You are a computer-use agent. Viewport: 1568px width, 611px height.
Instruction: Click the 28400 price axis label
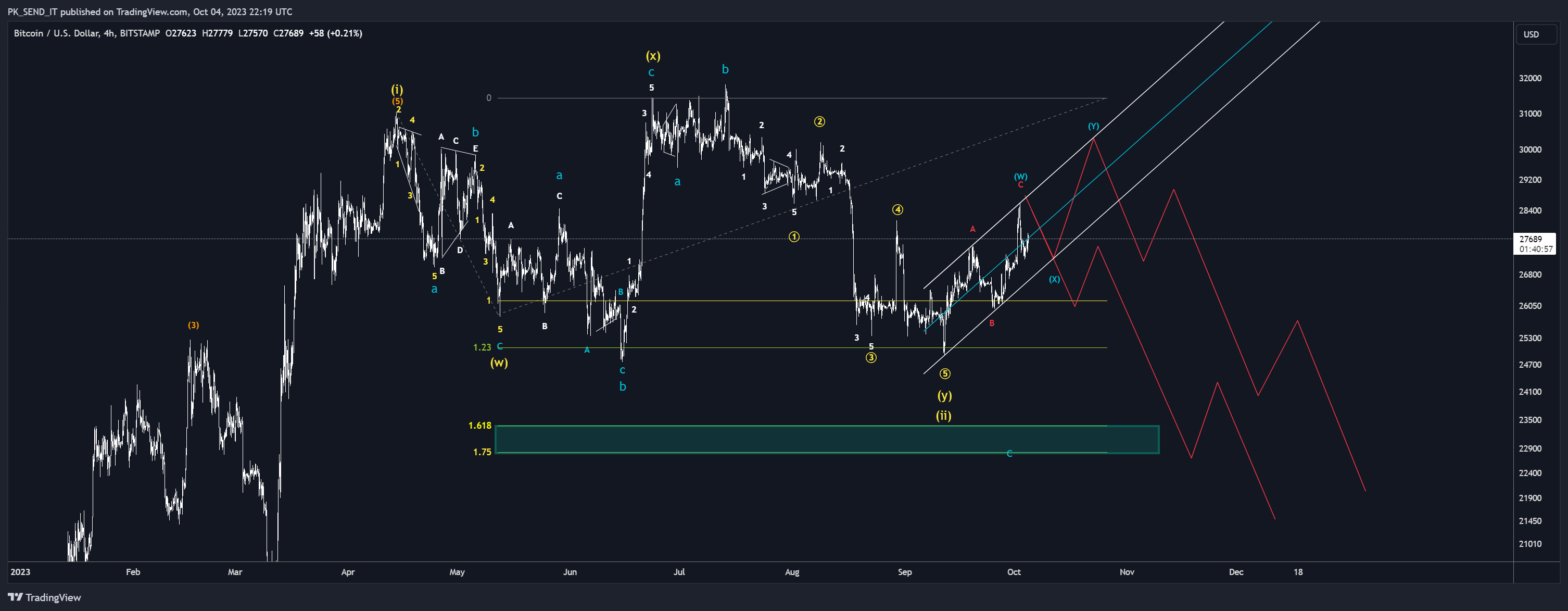1531,210
